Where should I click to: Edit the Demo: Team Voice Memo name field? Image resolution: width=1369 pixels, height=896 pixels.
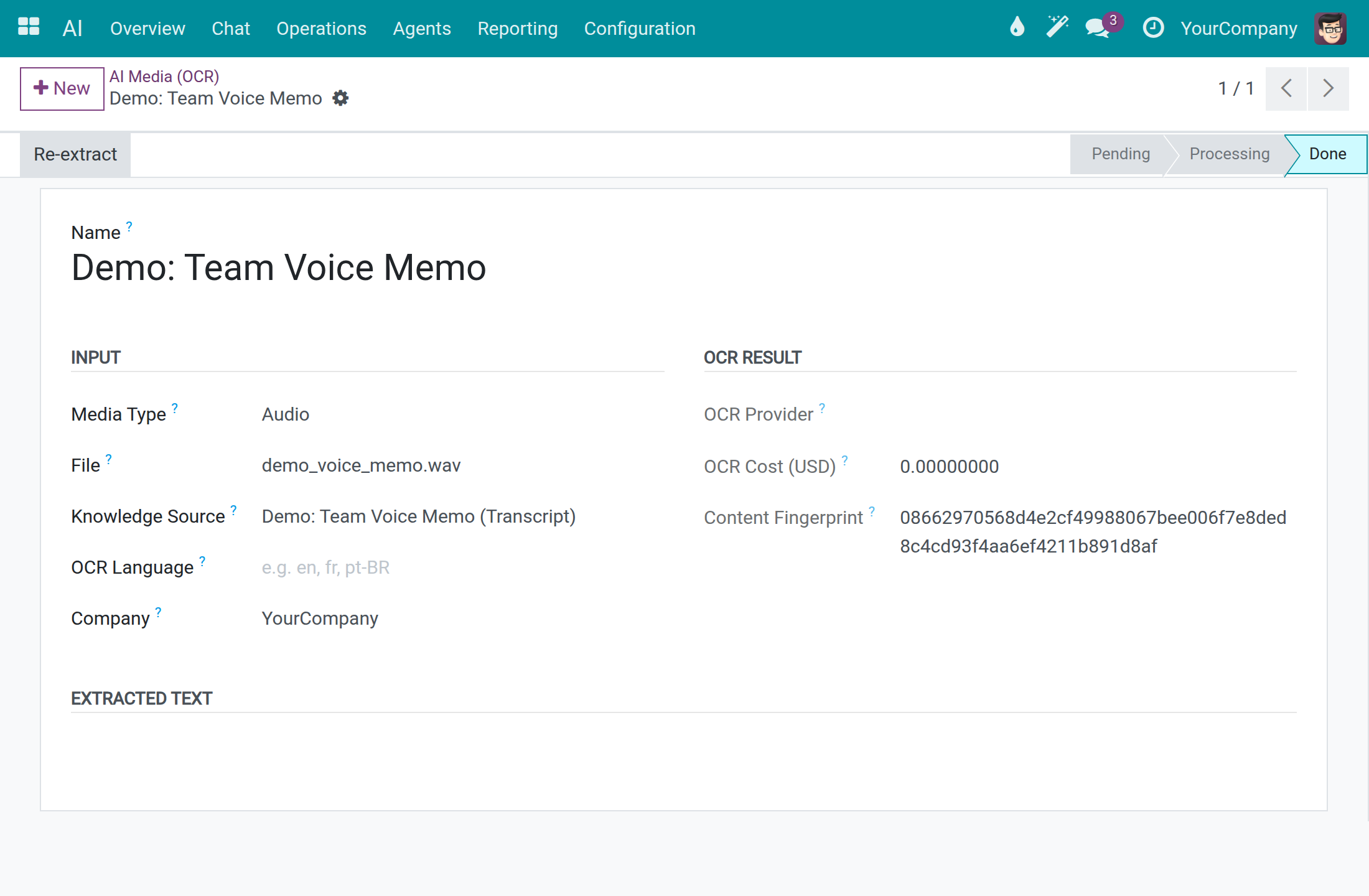pyautogui.click(x=279, y=268)
